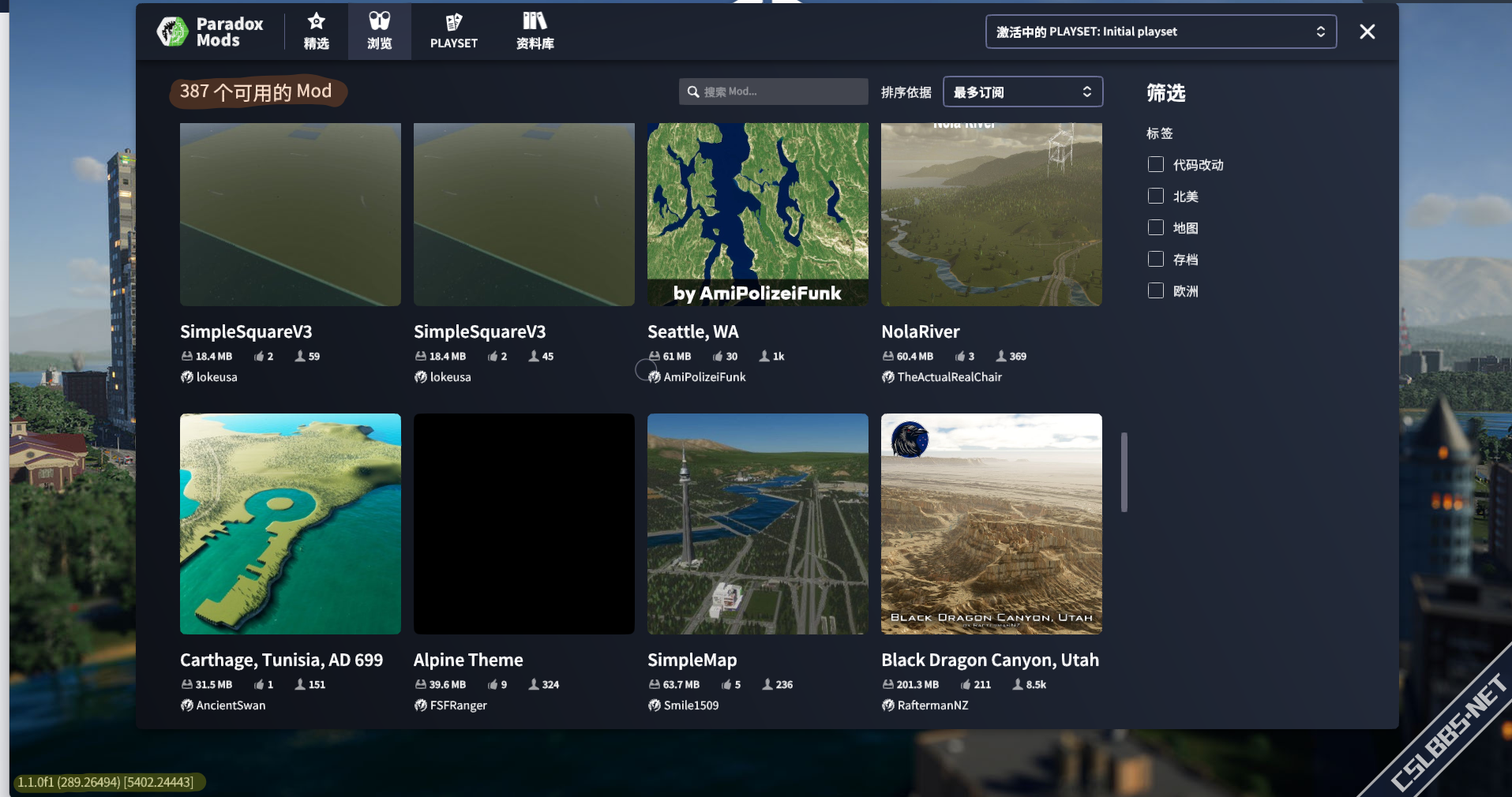Open the 精选 featured star tab
Screen dimensions: 1512x797
(316, 22)
